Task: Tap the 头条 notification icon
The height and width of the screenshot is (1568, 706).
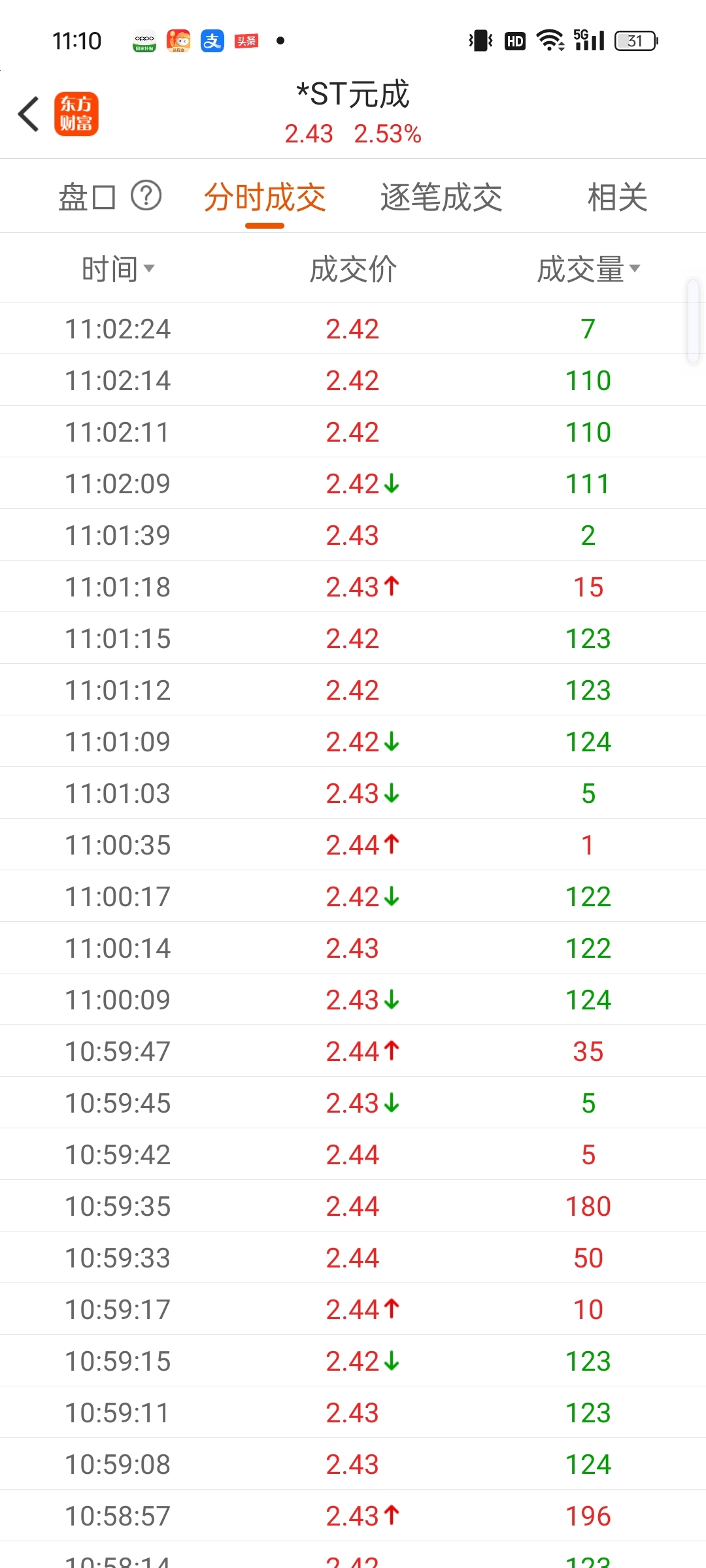Action: pyautogui.click(x=246, y=41)
